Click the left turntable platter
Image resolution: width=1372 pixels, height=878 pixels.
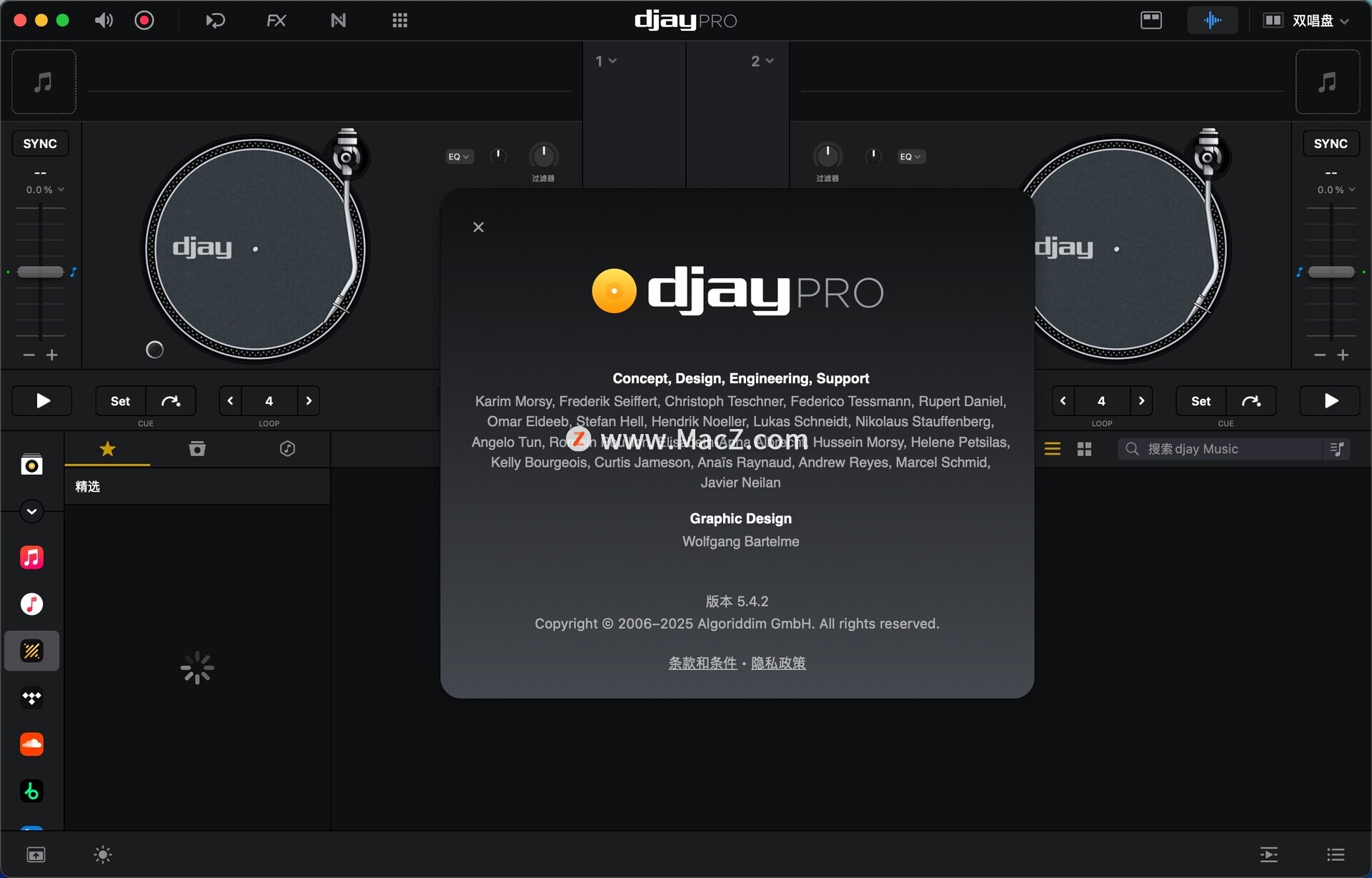tap(255, 249)
